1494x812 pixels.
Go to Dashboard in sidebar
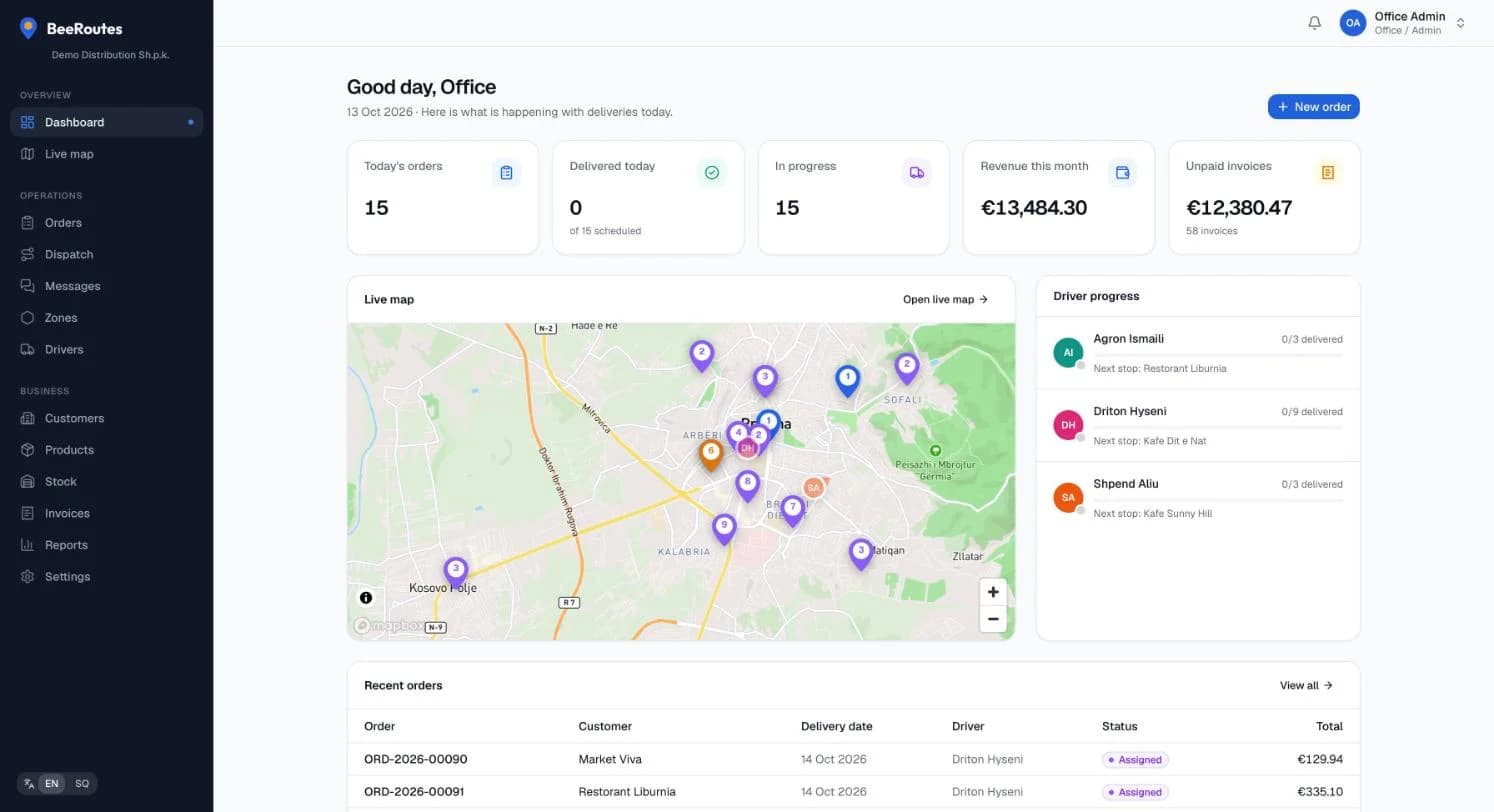[x=107, y=122]
